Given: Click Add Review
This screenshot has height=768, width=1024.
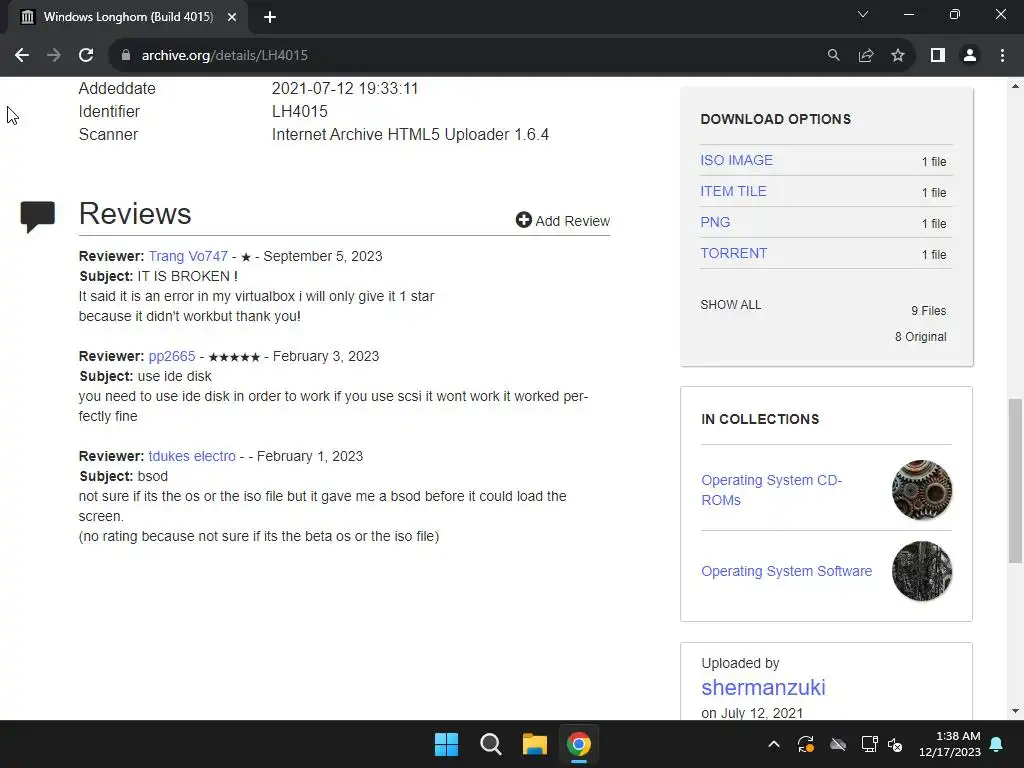Looking at the screenshot, I should point(562,221).
